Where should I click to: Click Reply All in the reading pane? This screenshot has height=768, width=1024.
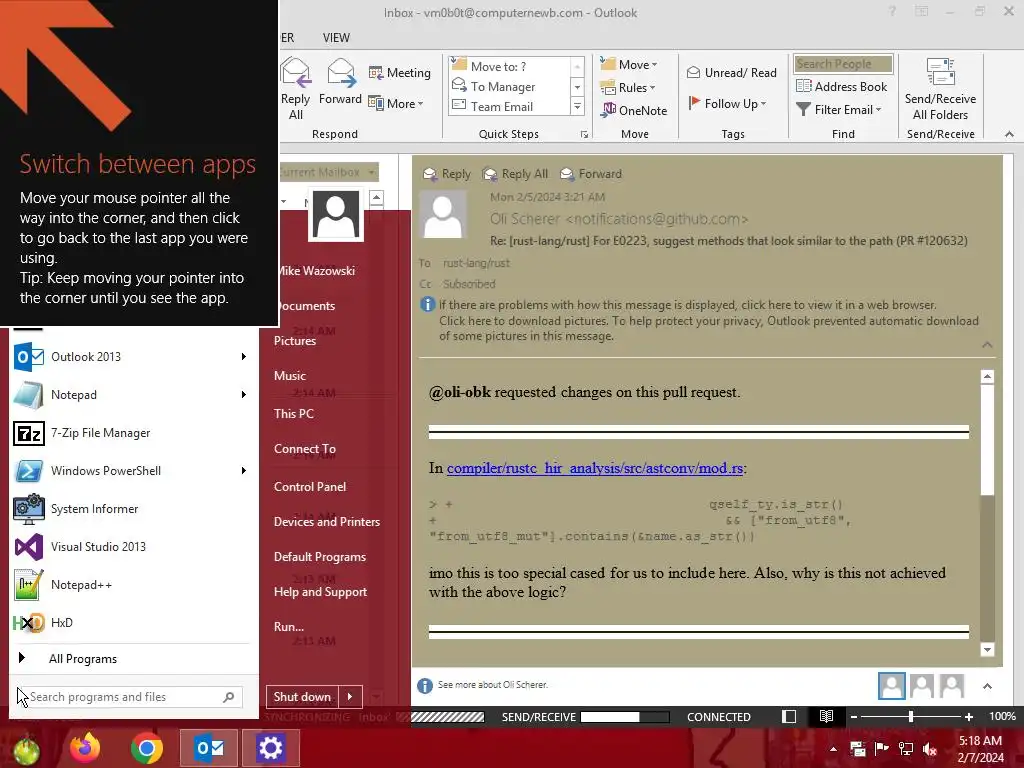click(x=516, y=174)
